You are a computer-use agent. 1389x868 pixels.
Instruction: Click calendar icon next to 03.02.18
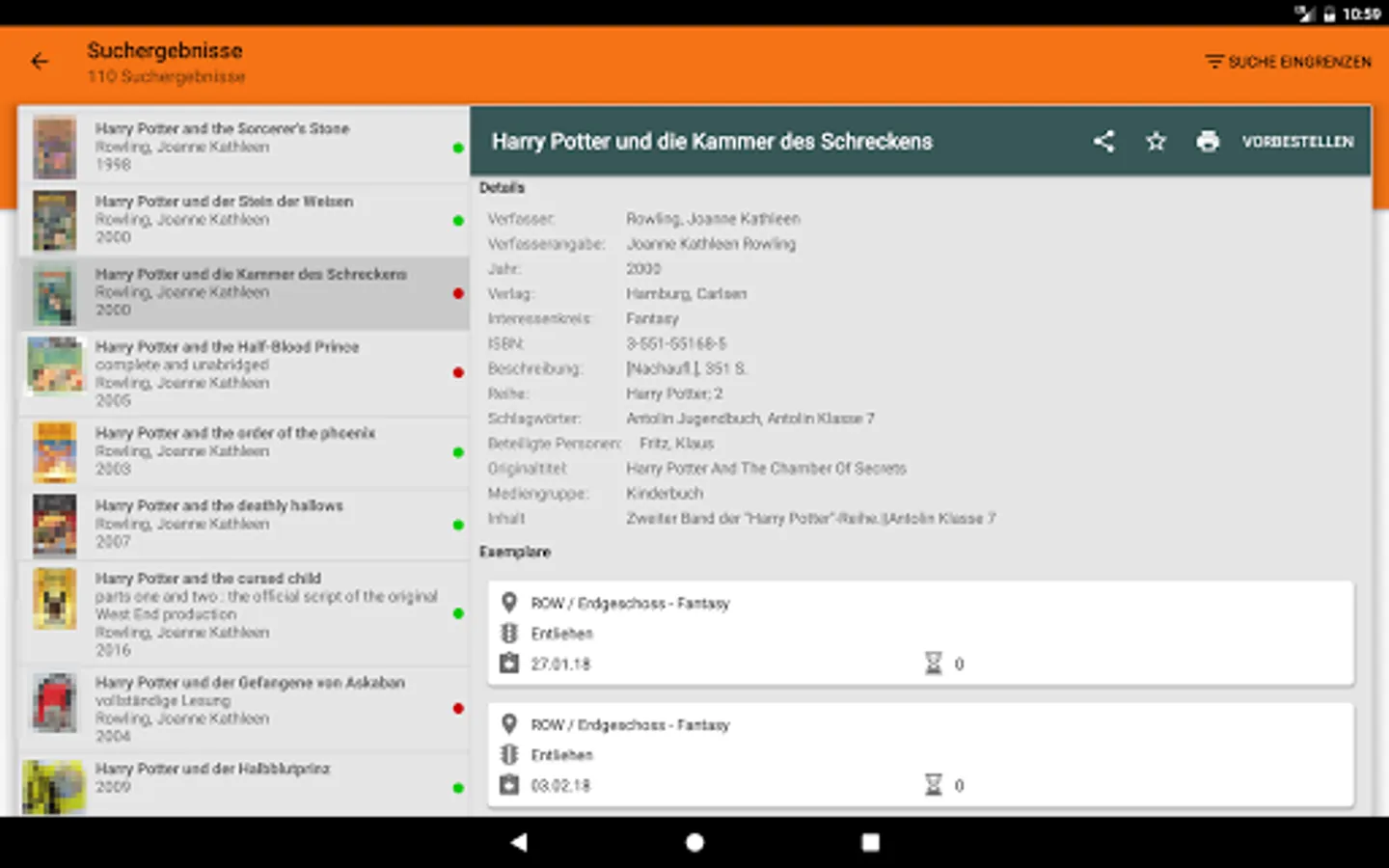tap(509, 785)
